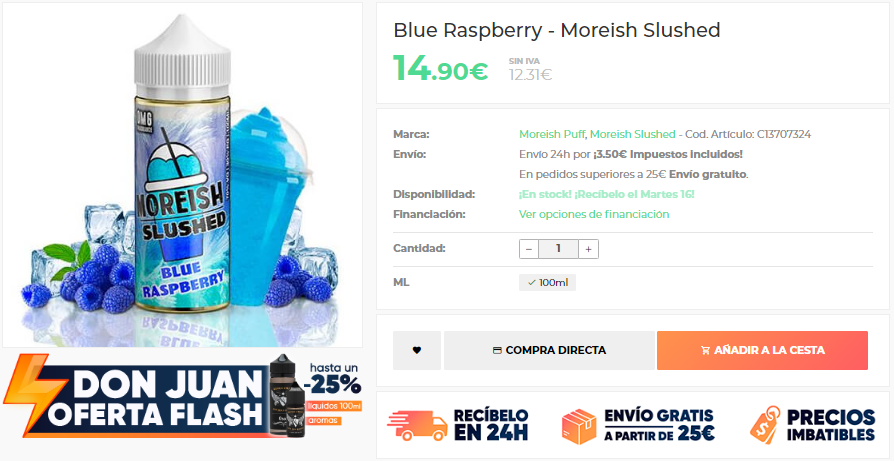Open the Don Juan Oferta Flash banner
Viewport: 894px width, 461px height.
[182, 394]
